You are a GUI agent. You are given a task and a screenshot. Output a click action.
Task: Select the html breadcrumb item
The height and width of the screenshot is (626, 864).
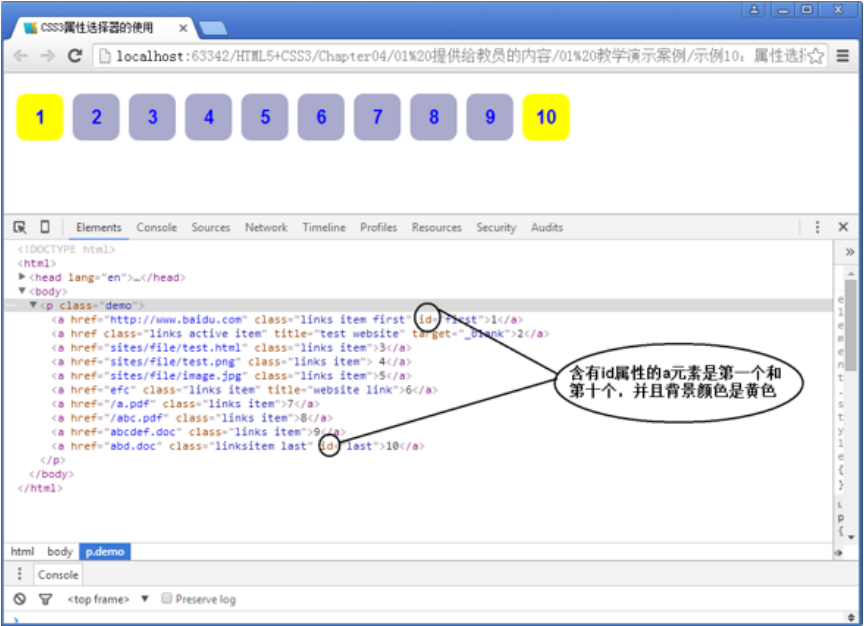pyautogui.click(x=22, y=552)
